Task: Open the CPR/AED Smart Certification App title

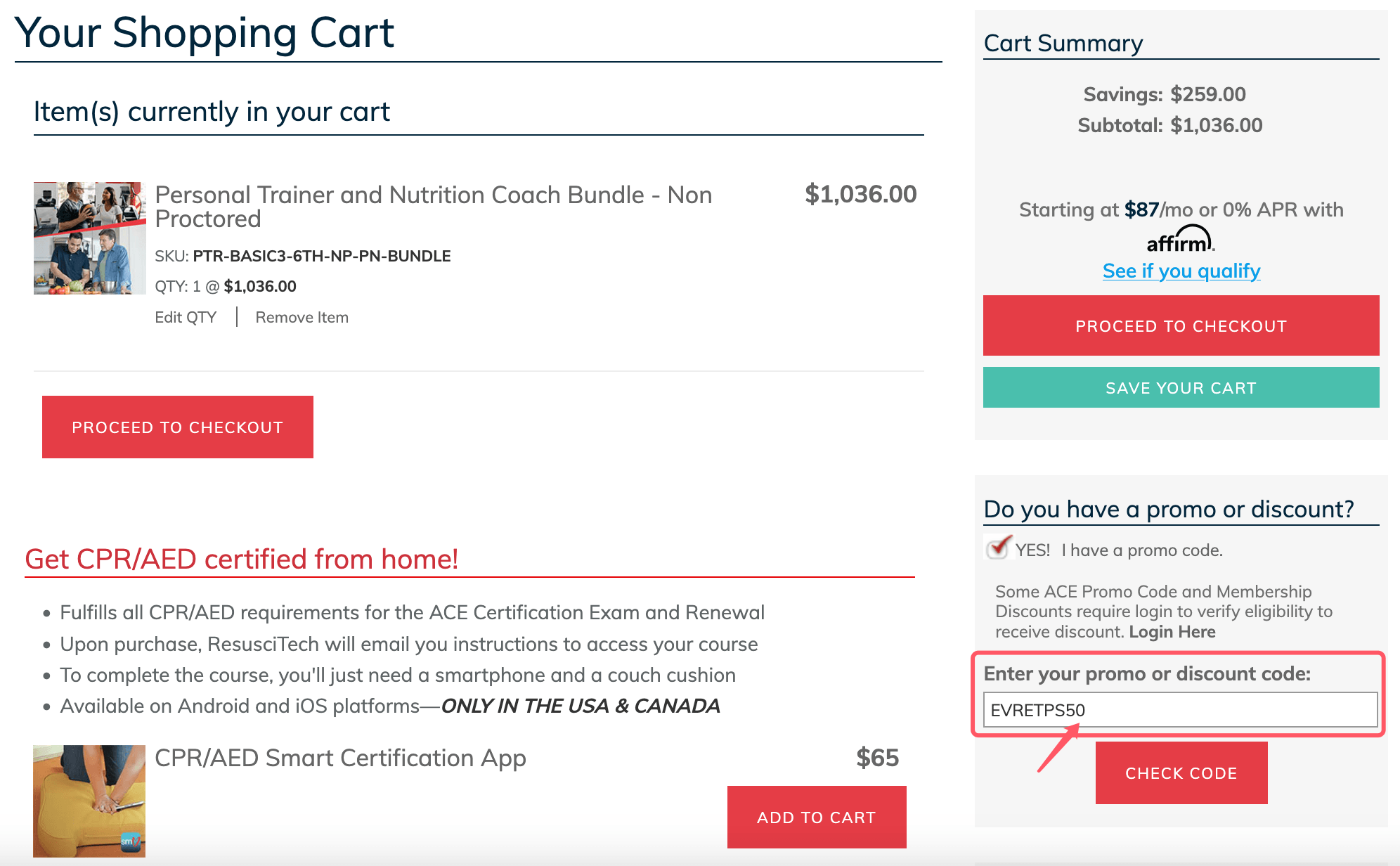Action: [340, 758]
